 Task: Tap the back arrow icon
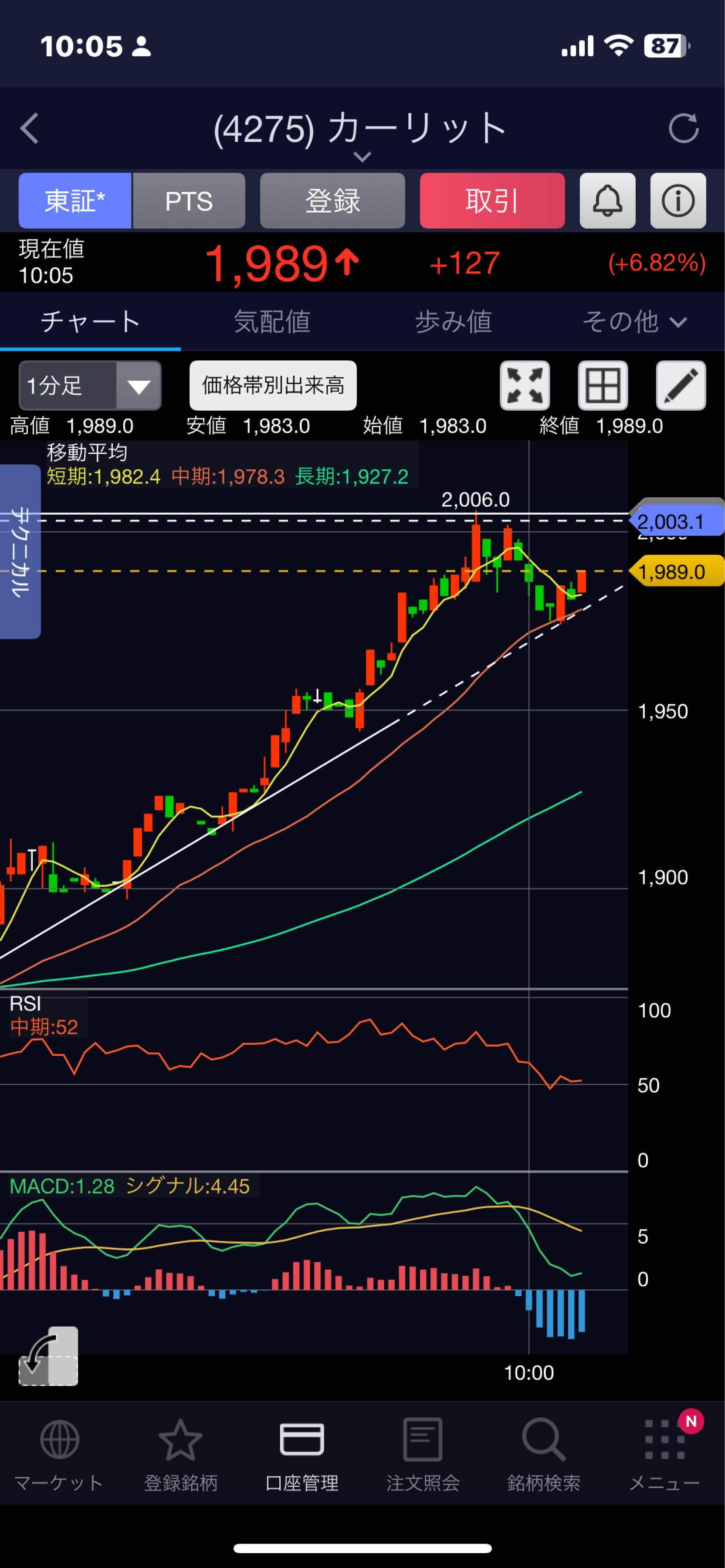coord(29,128)
